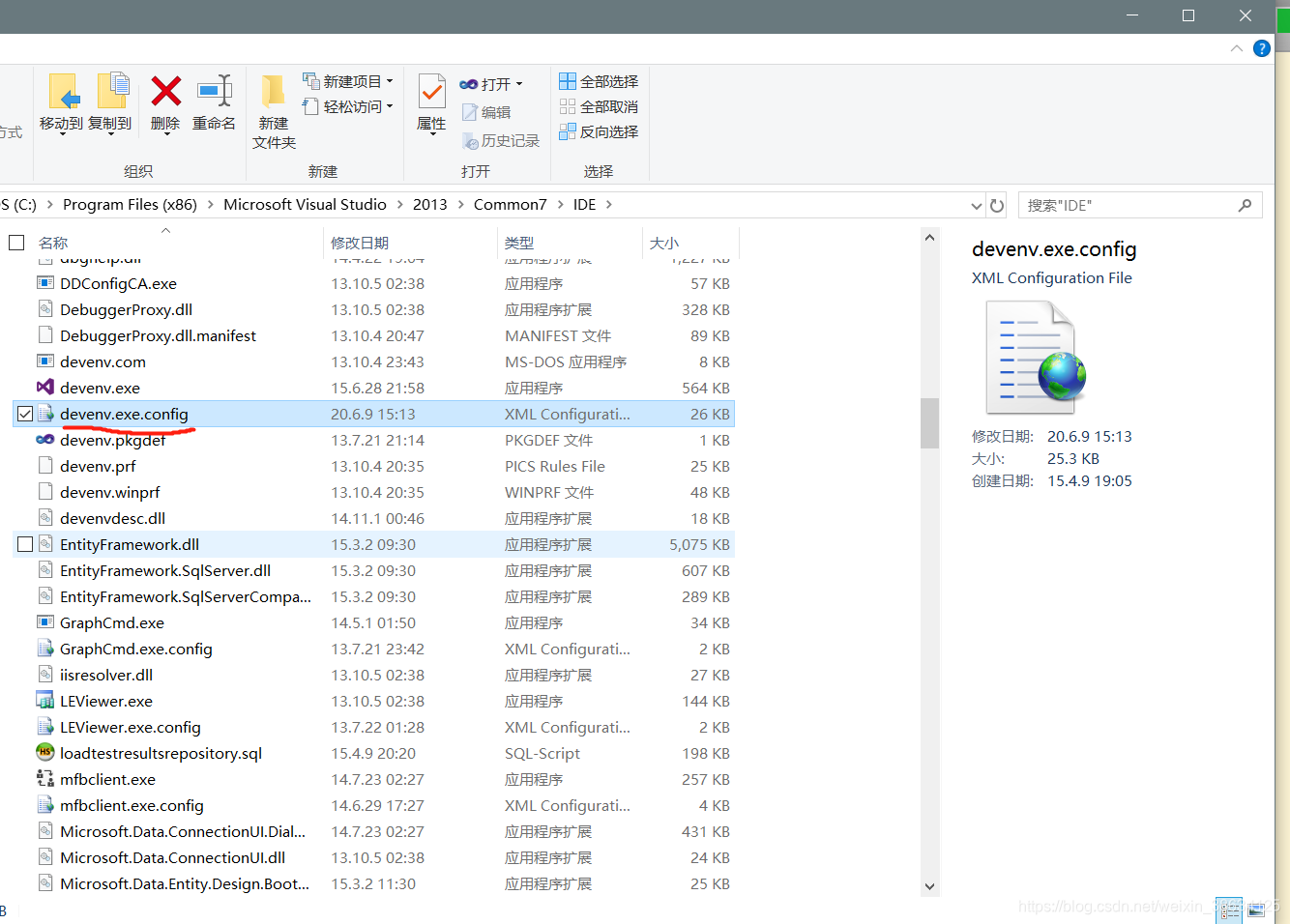Open the Easy access (轻松访问) dropdown
1290x924 pixels.
click(348, 106)
